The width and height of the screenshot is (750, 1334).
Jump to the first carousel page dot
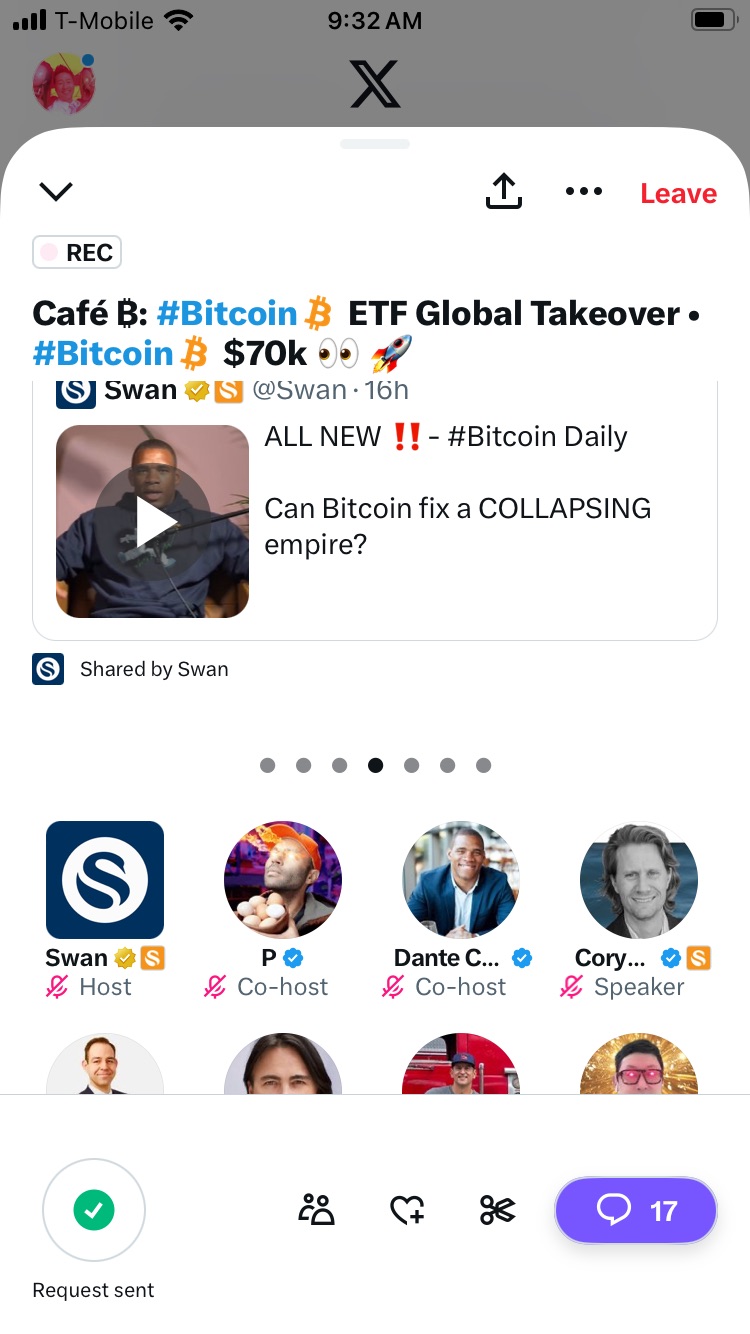coord(268,765)
